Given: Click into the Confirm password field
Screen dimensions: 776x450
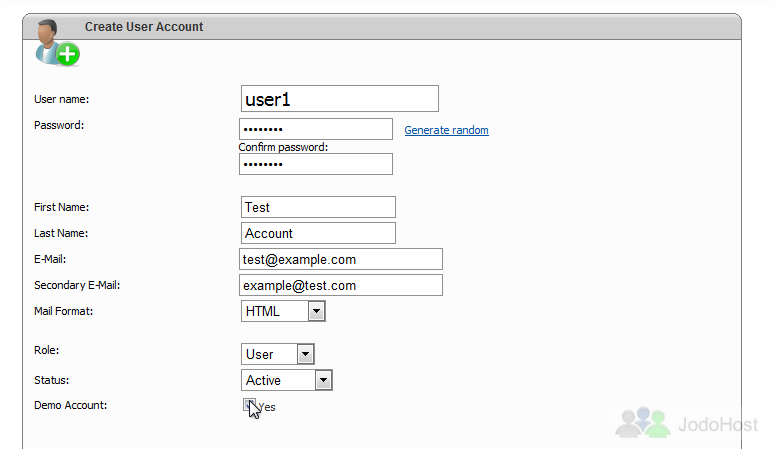Looking at the screenshot, I should pos(316,164).
